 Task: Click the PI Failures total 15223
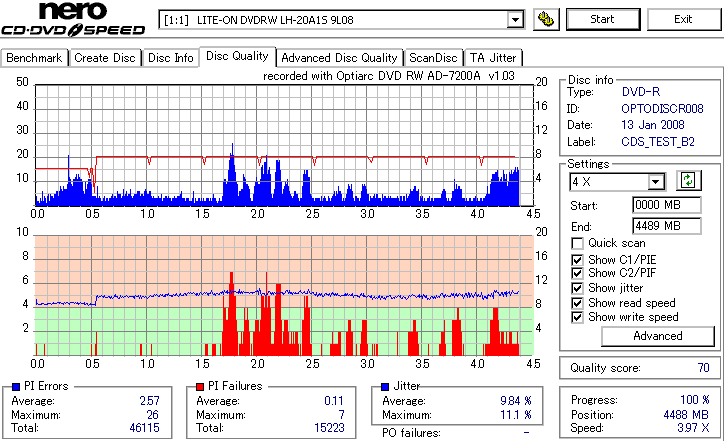[x=329, y=428]
